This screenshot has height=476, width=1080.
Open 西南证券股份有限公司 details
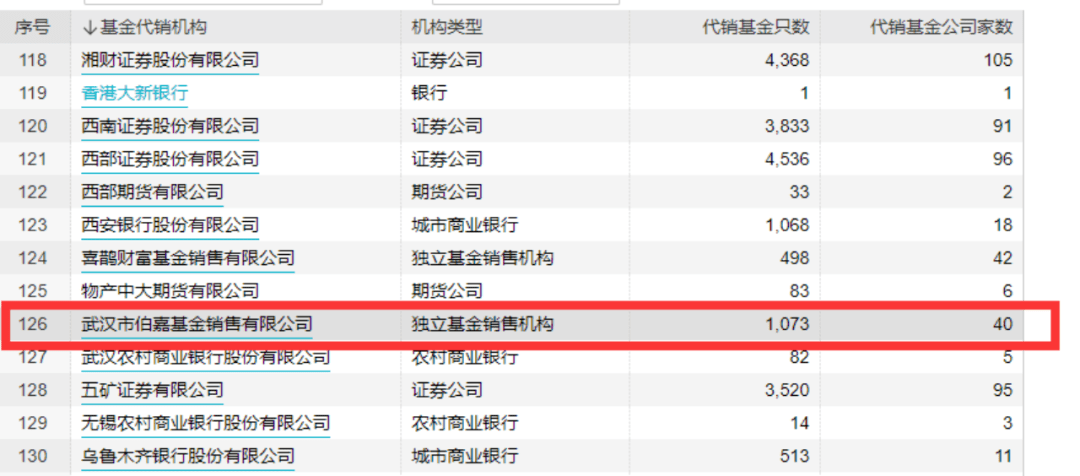point(170,126)
